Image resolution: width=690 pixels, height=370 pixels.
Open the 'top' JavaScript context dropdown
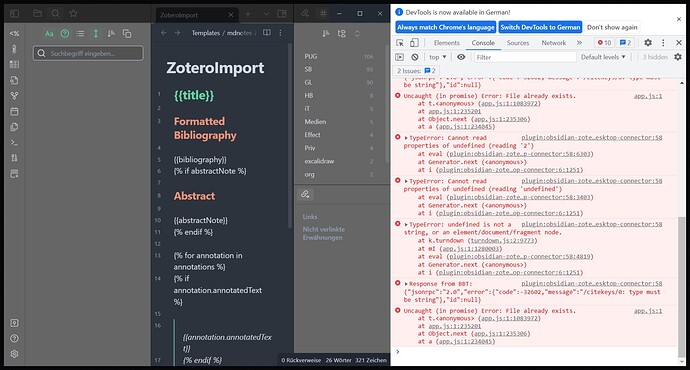[x=438, y=57]
